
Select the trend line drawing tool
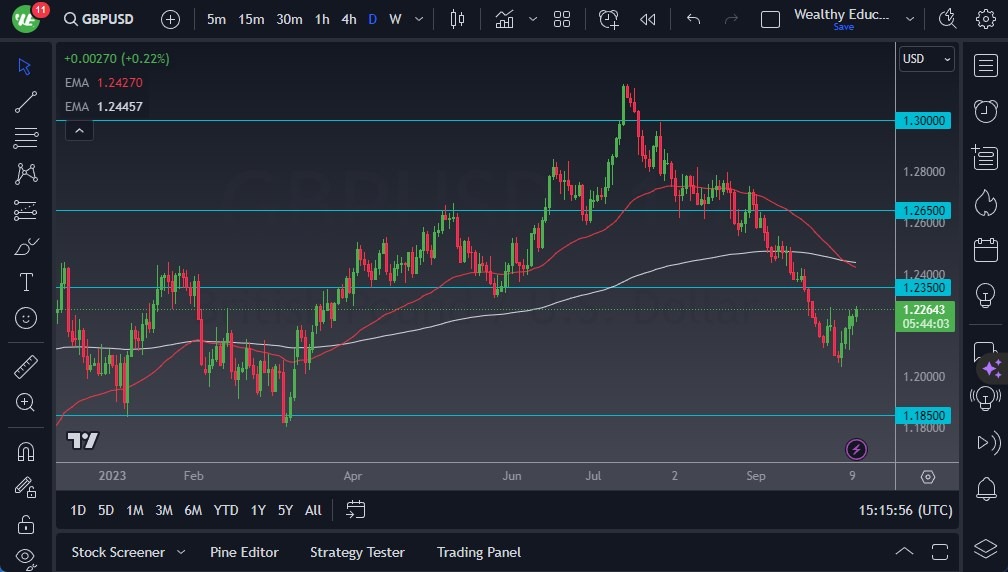[26, 102]
